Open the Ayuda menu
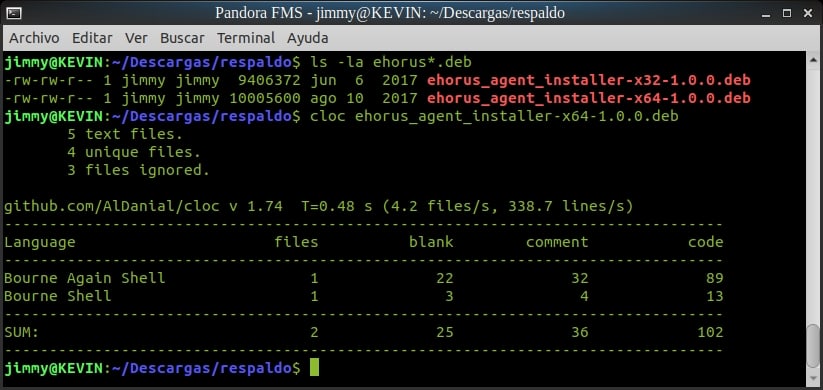 [308, 38]
